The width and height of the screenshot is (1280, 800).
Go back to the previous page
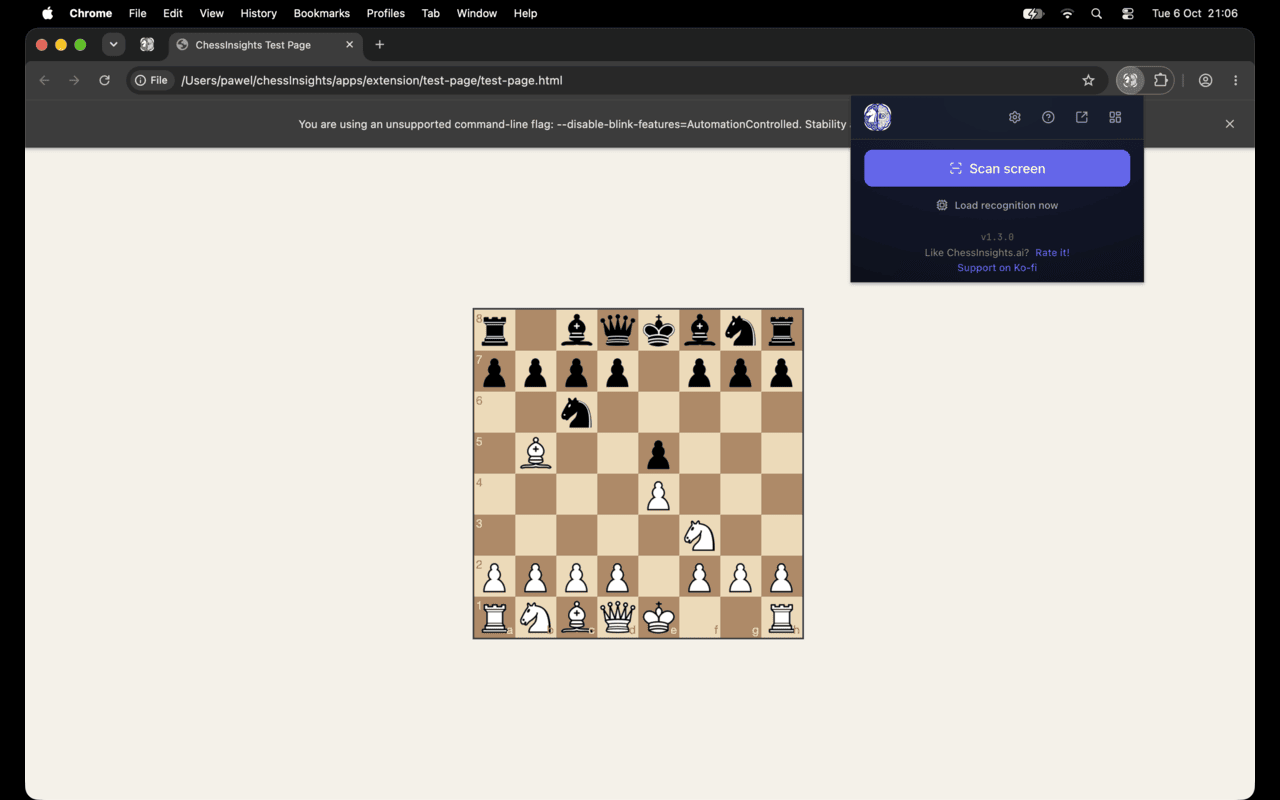coord(44,80)
